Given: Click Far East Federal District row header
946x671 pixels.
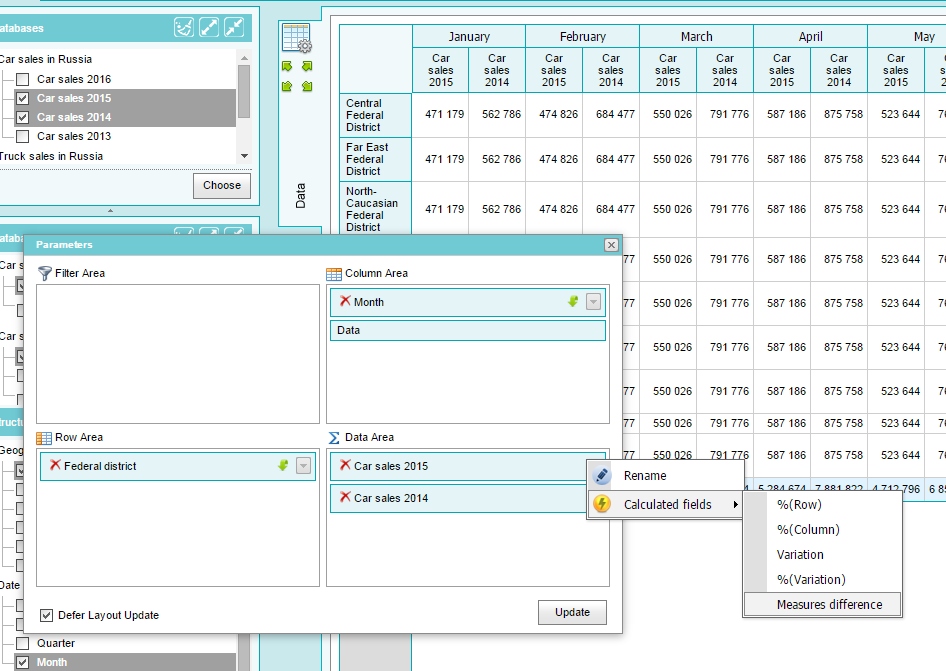Looking at the screenshot, I should coord(376,159).
